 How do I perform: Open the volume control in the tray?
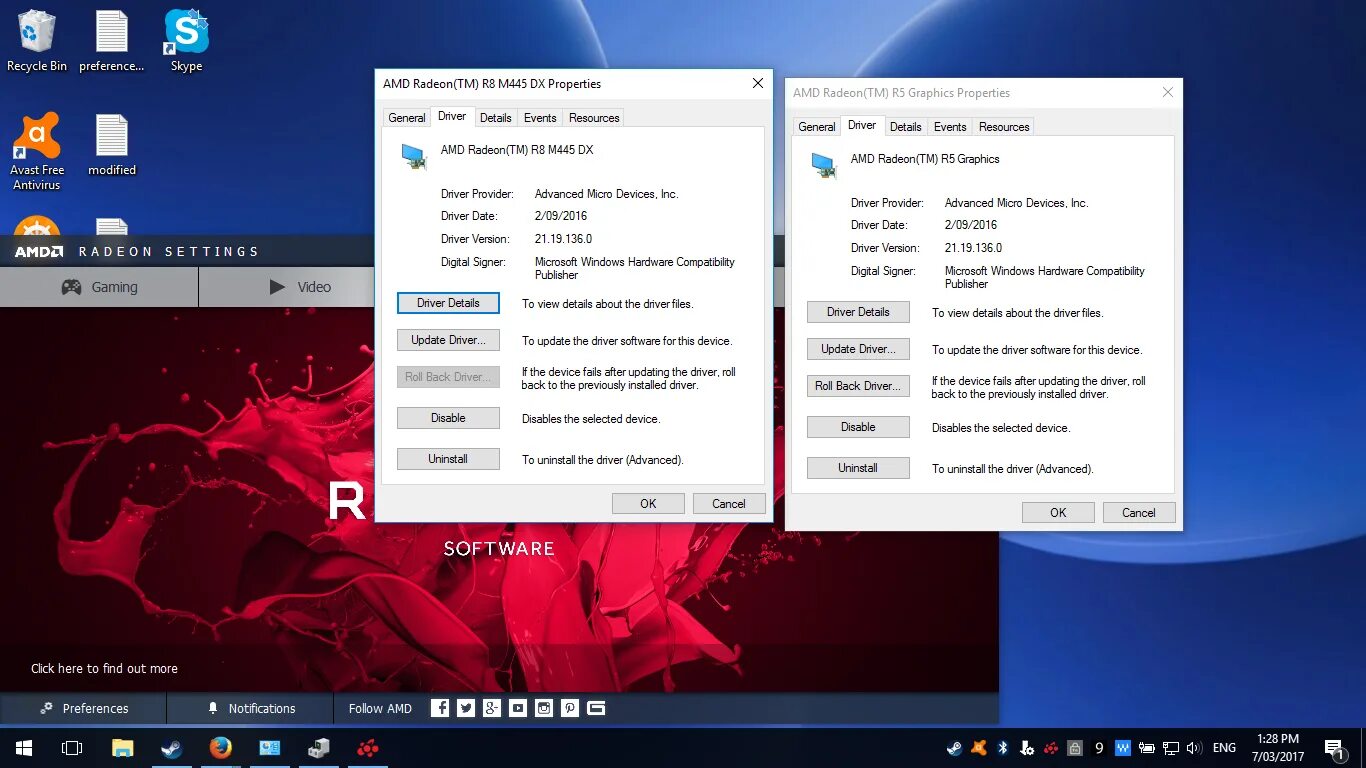(x=1194, y=748)
